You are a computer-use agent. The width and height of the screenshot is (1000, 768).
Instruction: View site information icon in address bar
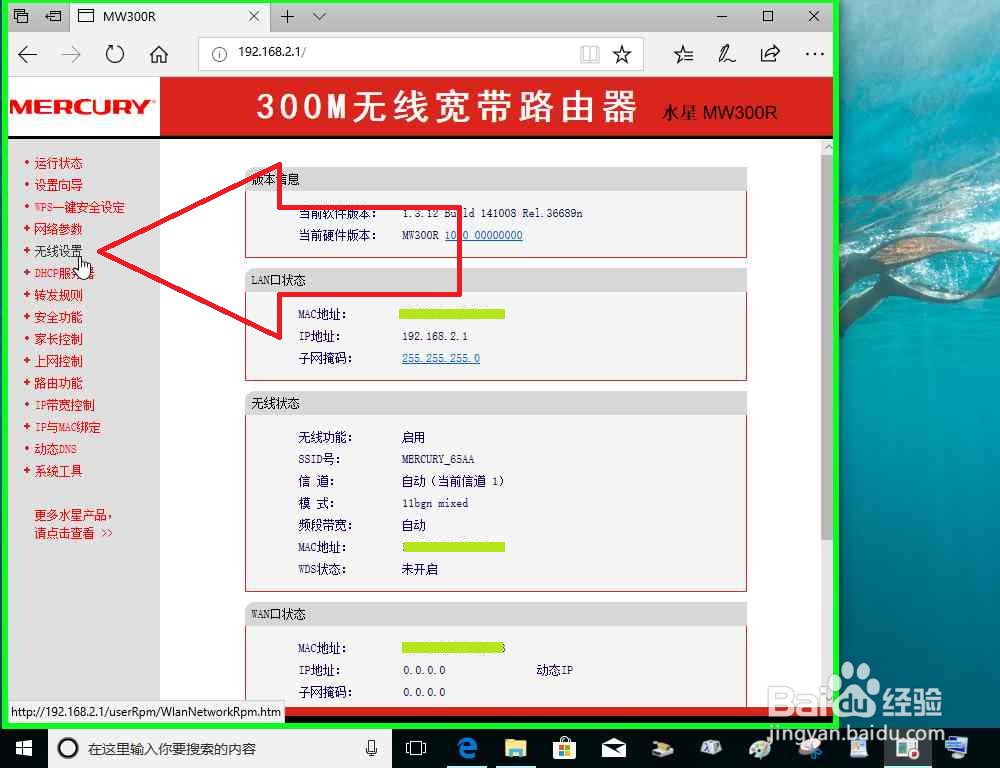pos(221,54)
